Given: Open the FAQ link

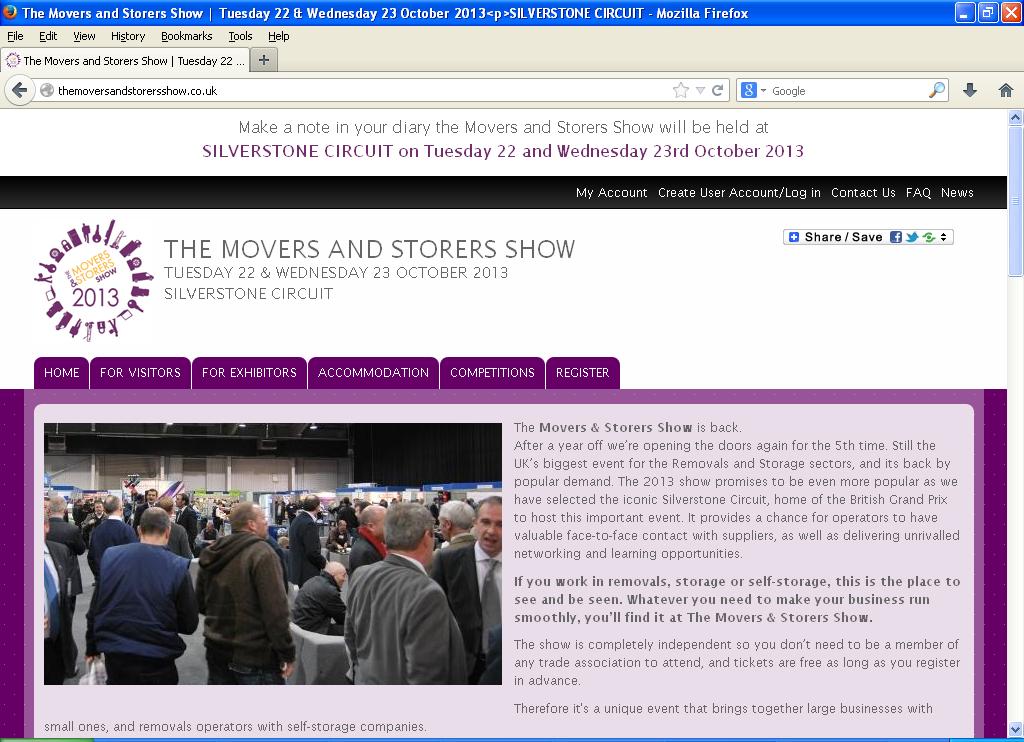Looking at the screenshot, I should 918,193.
